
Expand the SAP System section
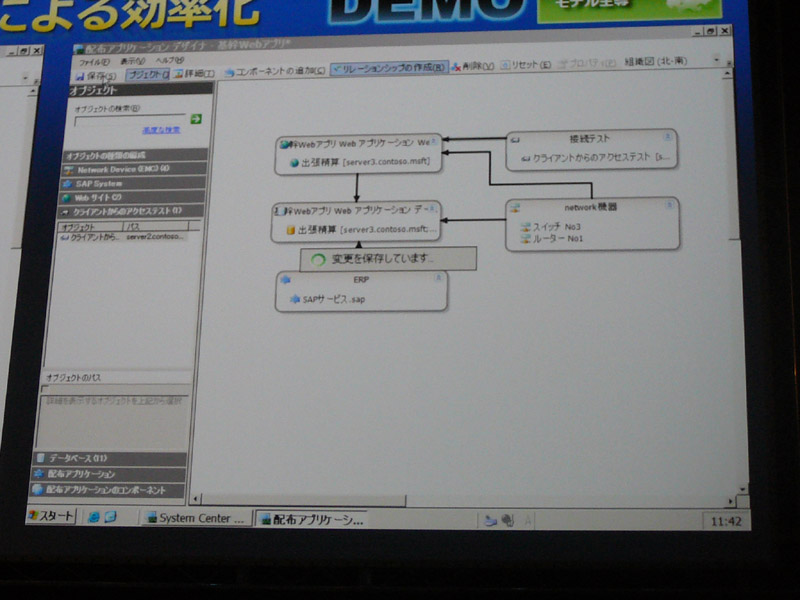134,183
